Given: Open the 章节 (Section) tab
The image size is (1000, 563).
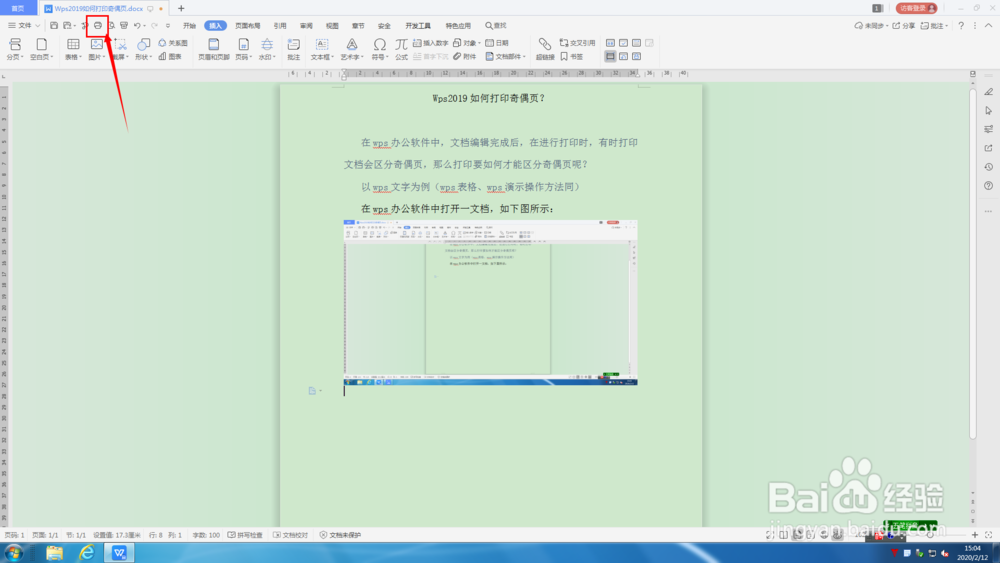Looking at the screenshot, I should 358,26.
